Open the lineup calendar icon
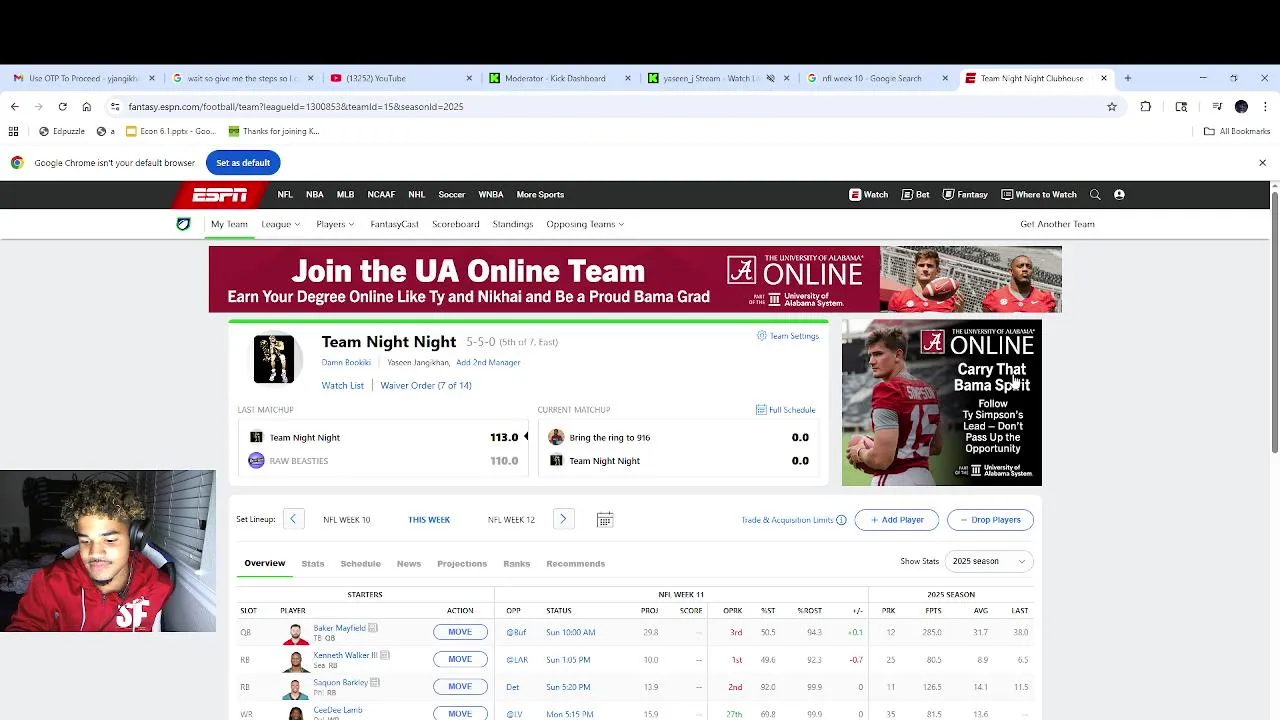Image resolution: width=1280 pixels, height=720 pixels. (x=605, y=520)
